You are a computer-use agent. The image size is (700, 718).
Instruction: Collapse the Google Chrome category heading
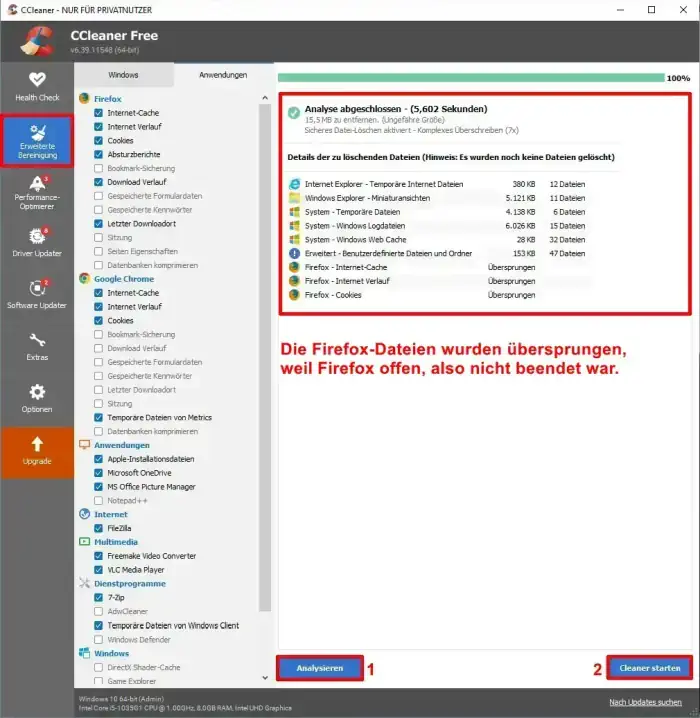tap(124, 278)
